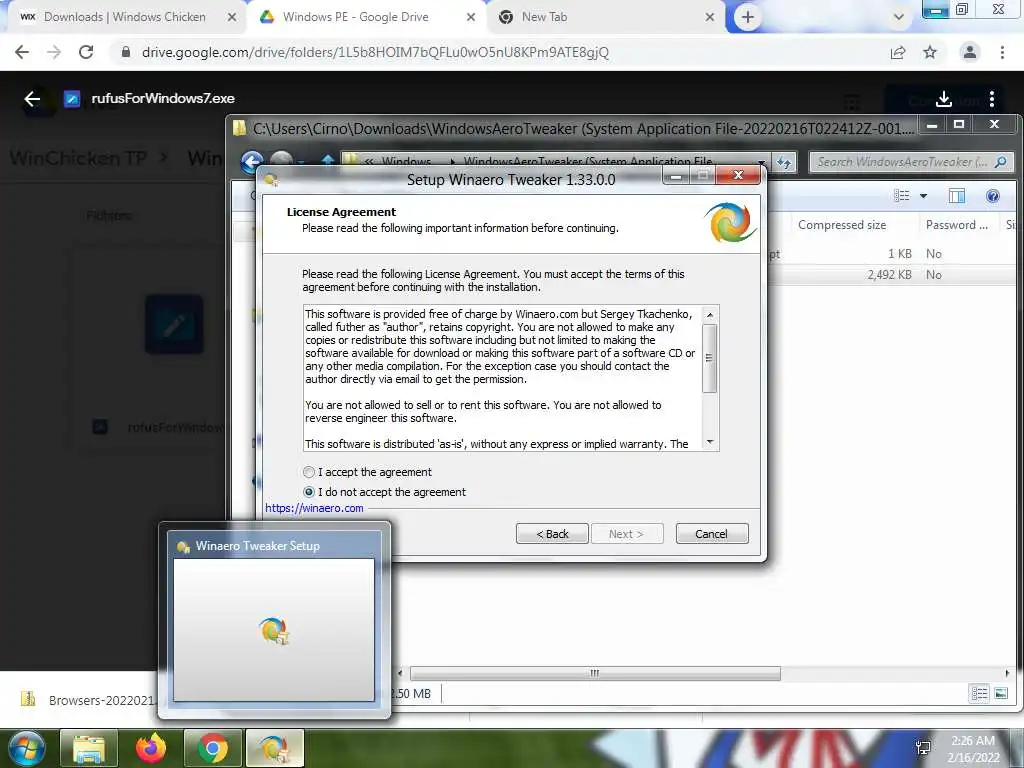Image resolution: width=1024 pixels, height=768 pixels.
Task: Click Chrome back navigation arrow
Action: 22,52
